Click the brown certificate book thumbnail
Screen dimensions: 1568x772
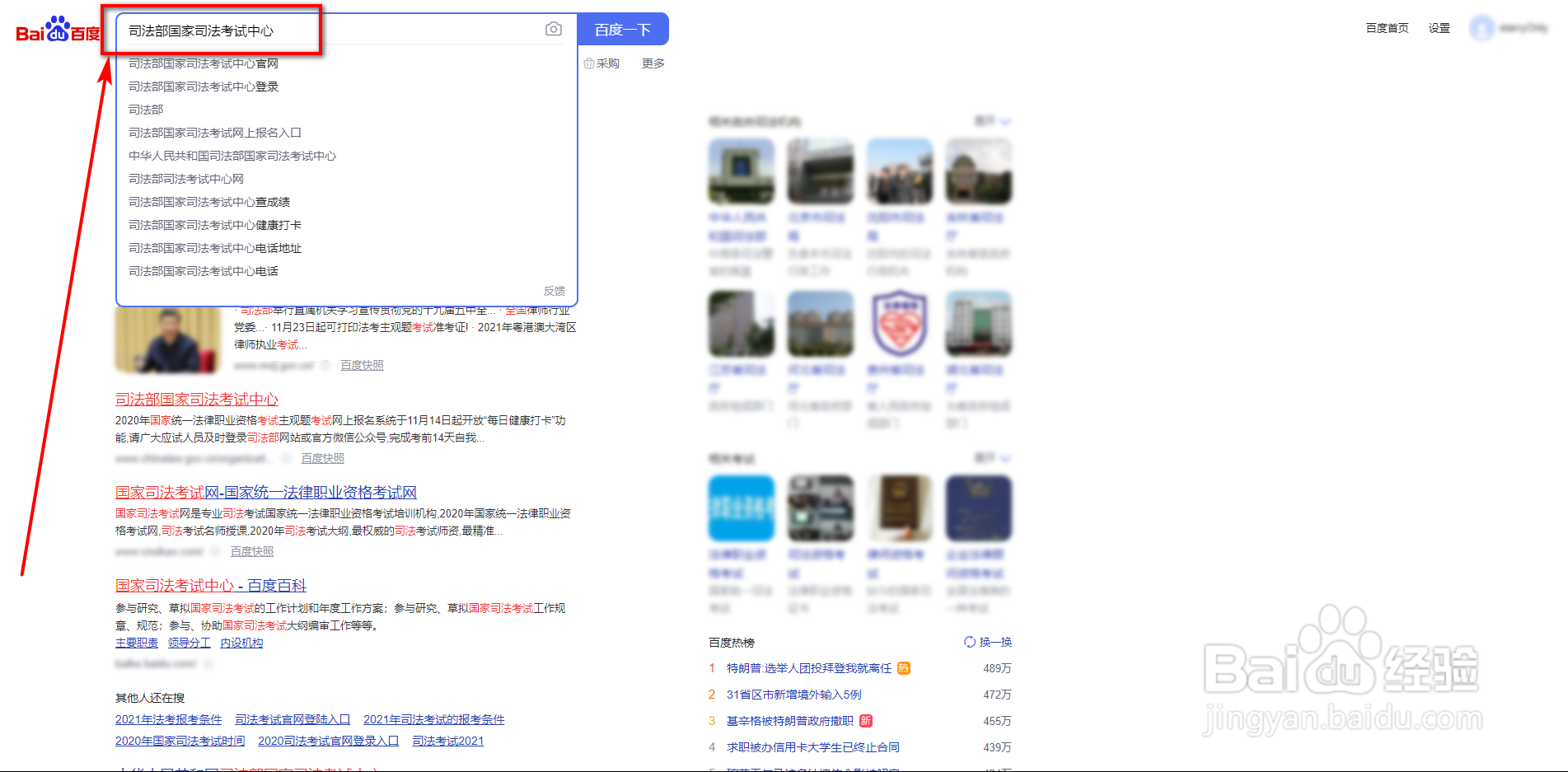900,508
